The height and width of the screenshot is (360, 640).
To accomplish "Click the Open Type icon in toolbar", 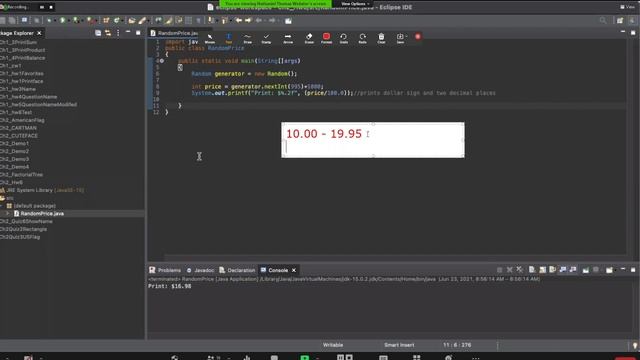I will (x=132, y=20).
